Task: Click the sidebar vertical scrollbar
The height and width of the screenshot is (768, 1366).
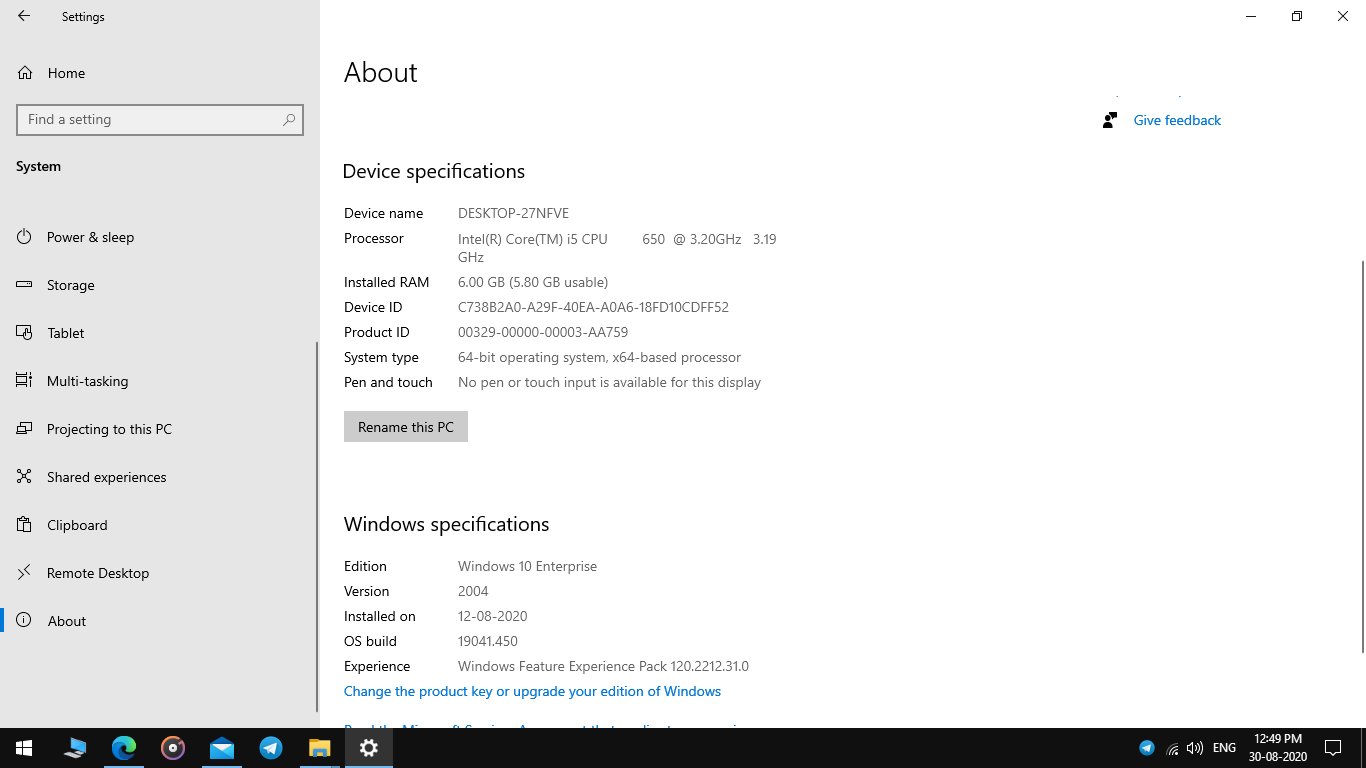Action: 317,527
